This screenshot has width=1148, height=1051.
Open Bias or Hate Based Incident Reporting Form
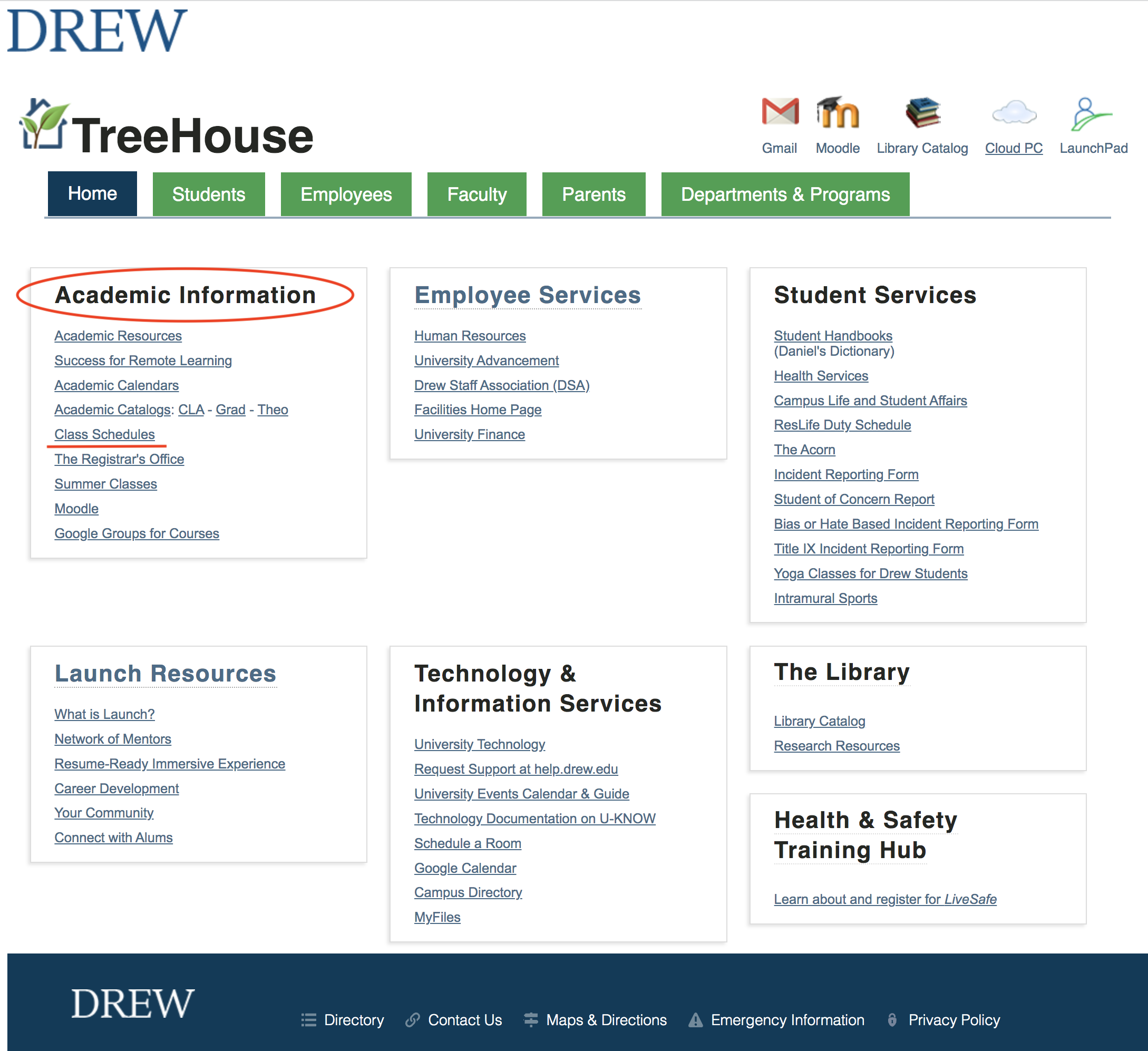pyautogui.click(x=906, y=524)
